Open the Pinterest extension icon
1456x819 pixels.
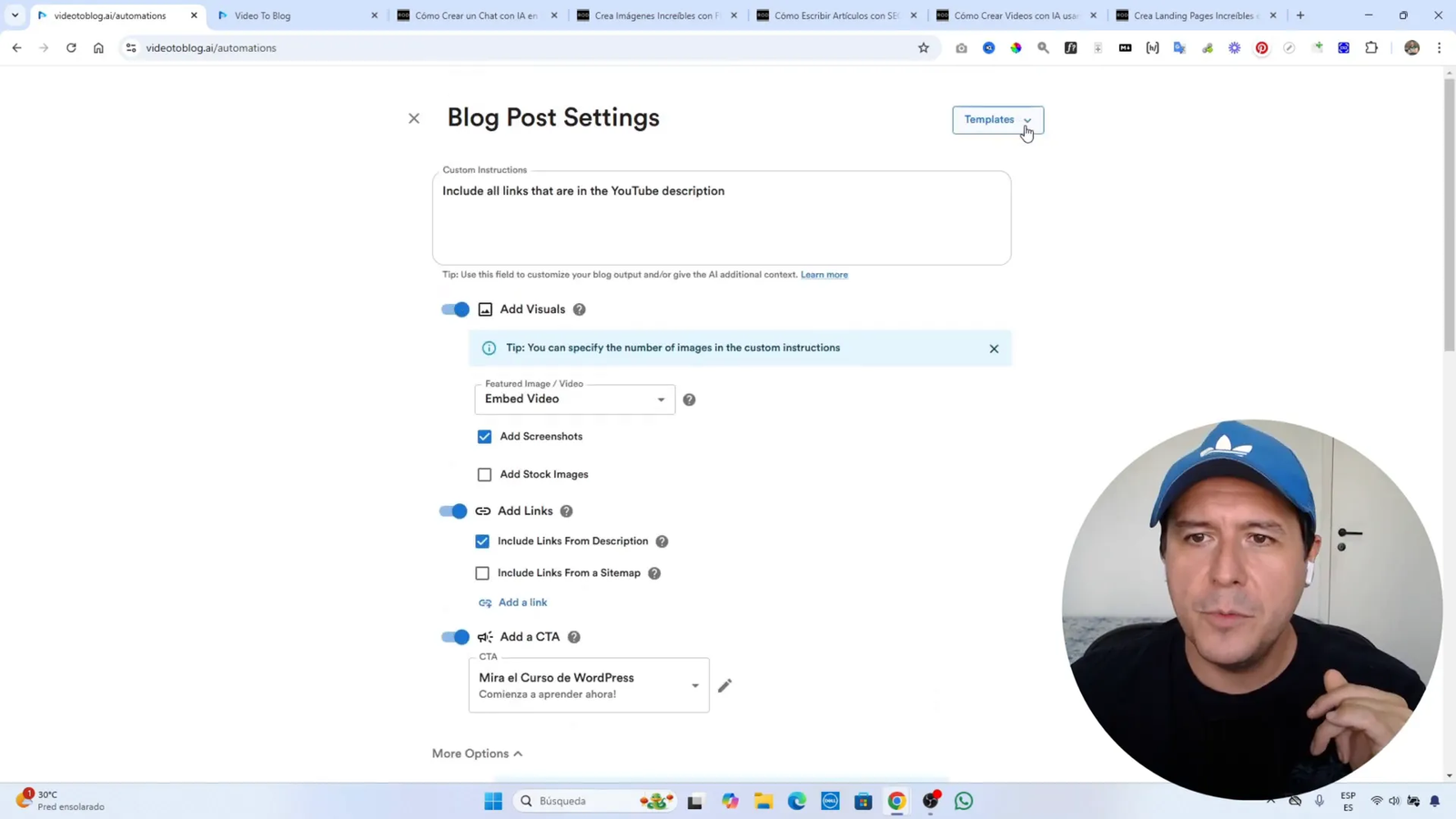tap(1261, 47)
